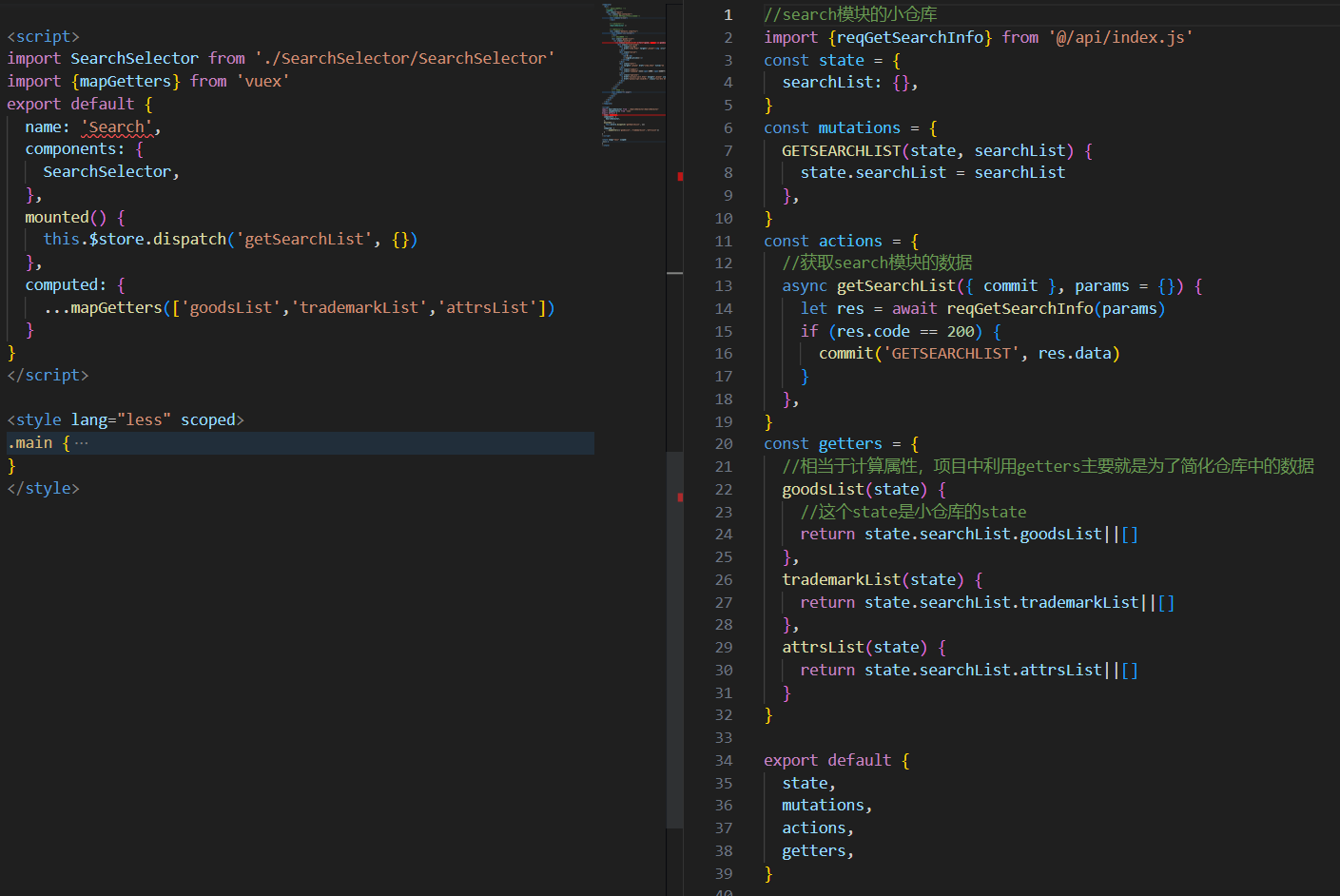Click the closing </script> tag
The width and height of the screenshot is (1340, 896).
48,375
